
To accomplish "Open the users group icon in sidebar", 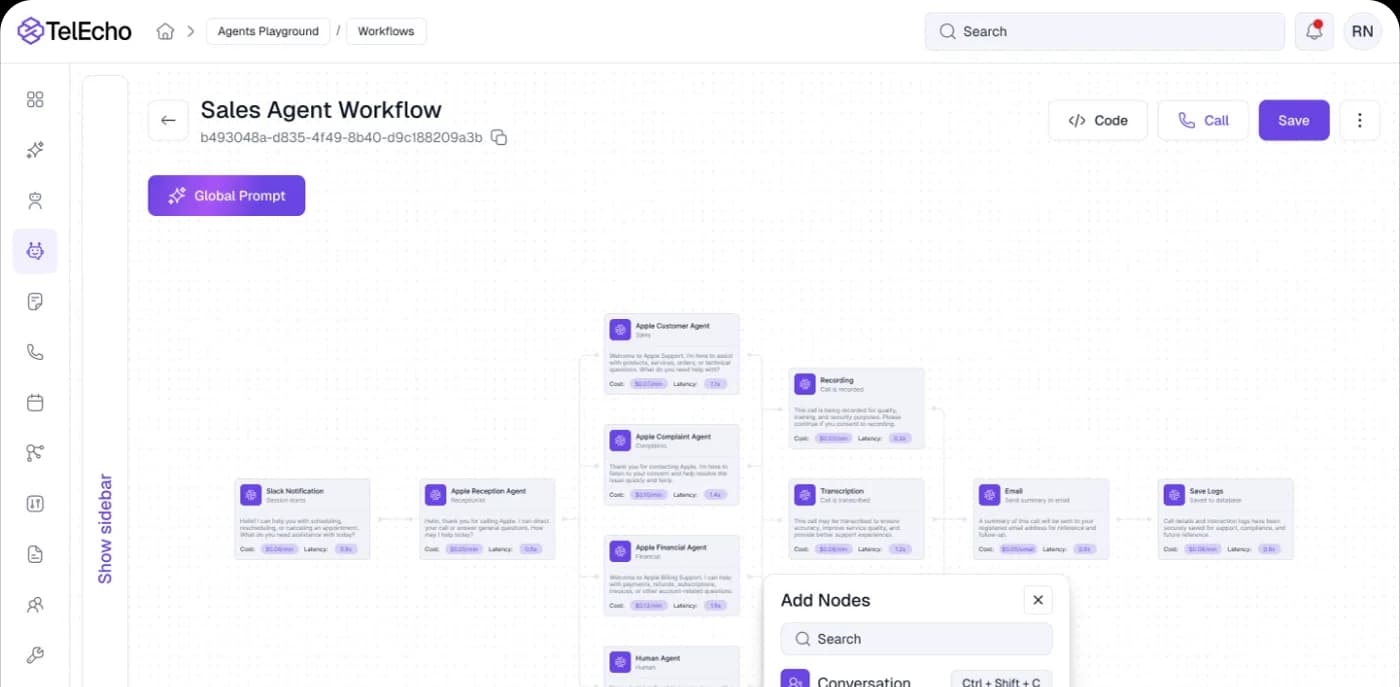I will tap(35, 605).
